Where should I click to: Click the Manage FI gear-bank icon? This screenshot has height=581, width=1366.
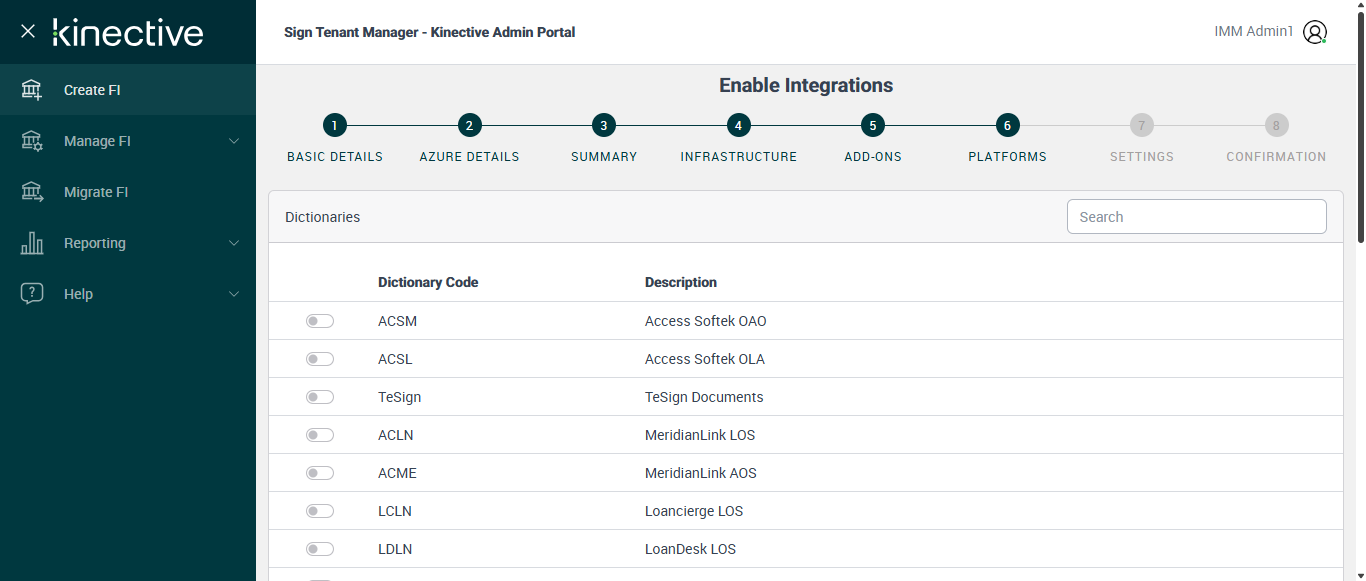click(x=32, y=141)
